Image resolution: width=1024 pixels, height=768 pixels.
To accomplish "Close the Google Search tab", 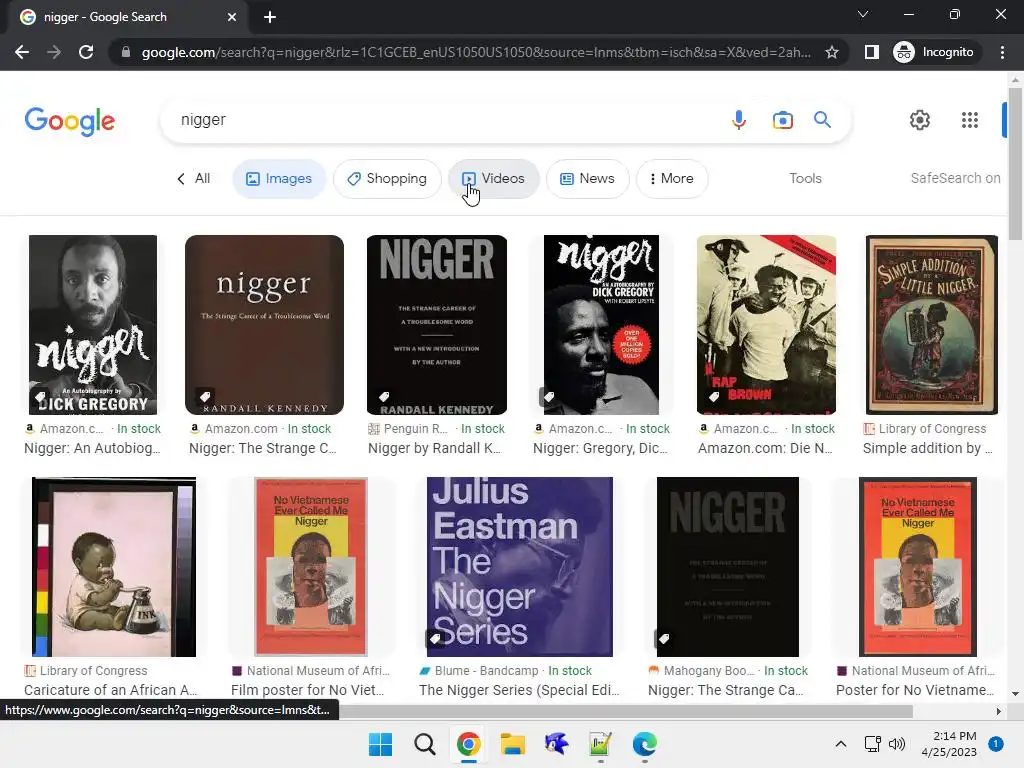I will [232, 17].
